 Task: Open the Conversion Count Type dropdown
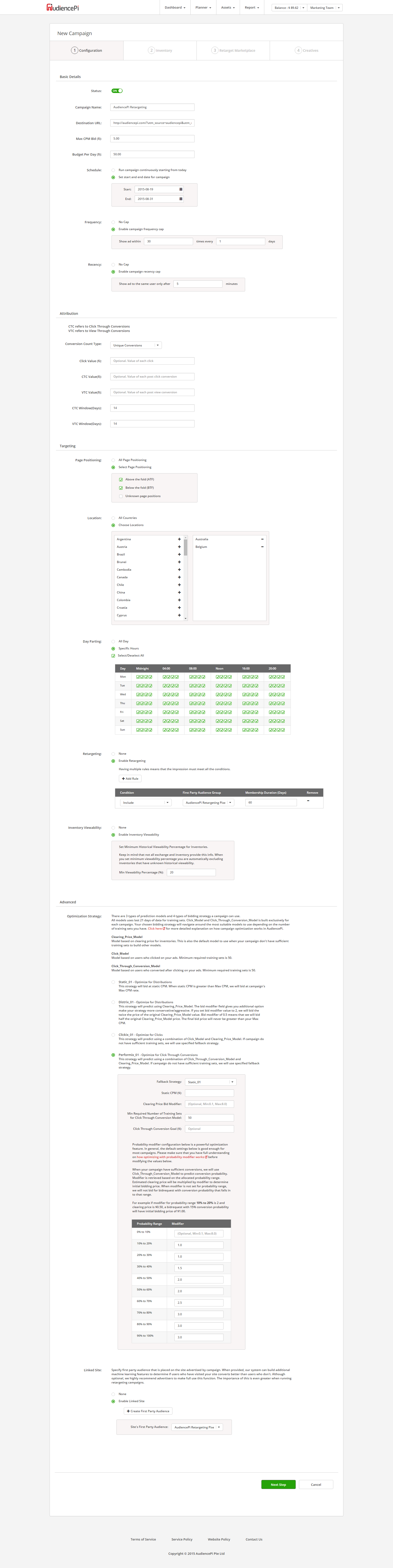coord(136,345)
